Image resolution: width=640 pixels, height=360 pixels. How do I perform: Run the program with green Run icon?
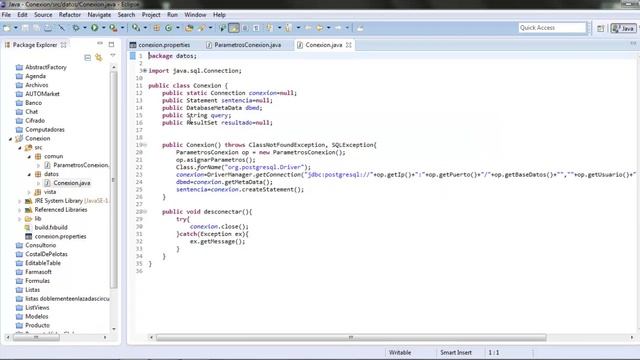[95, 28]
